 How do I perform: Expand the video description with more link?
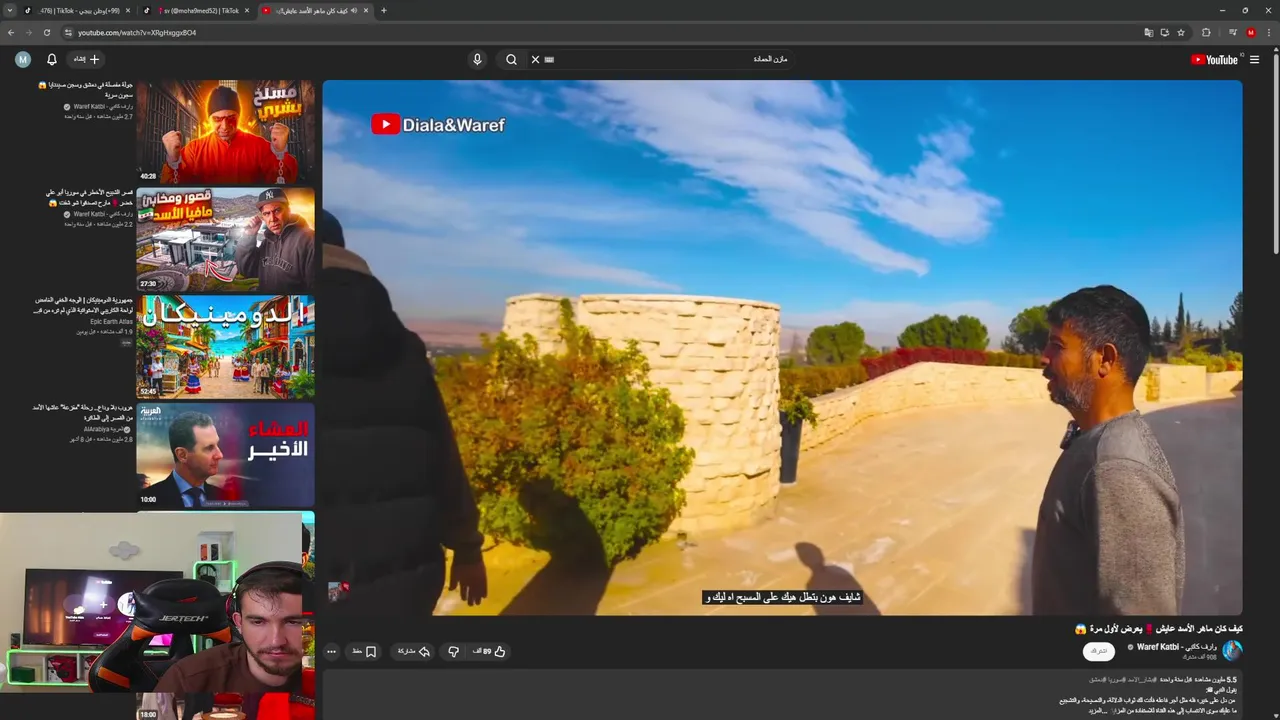[x=1098, y=711]
